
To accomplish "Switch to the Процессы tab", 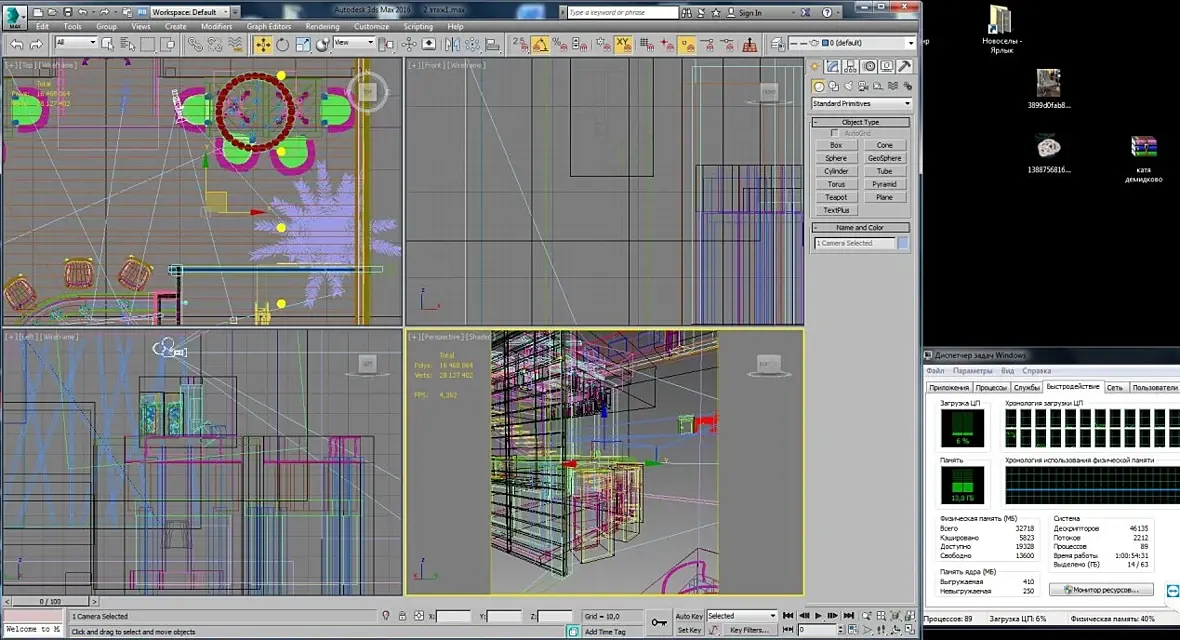I will click(990, 388).
